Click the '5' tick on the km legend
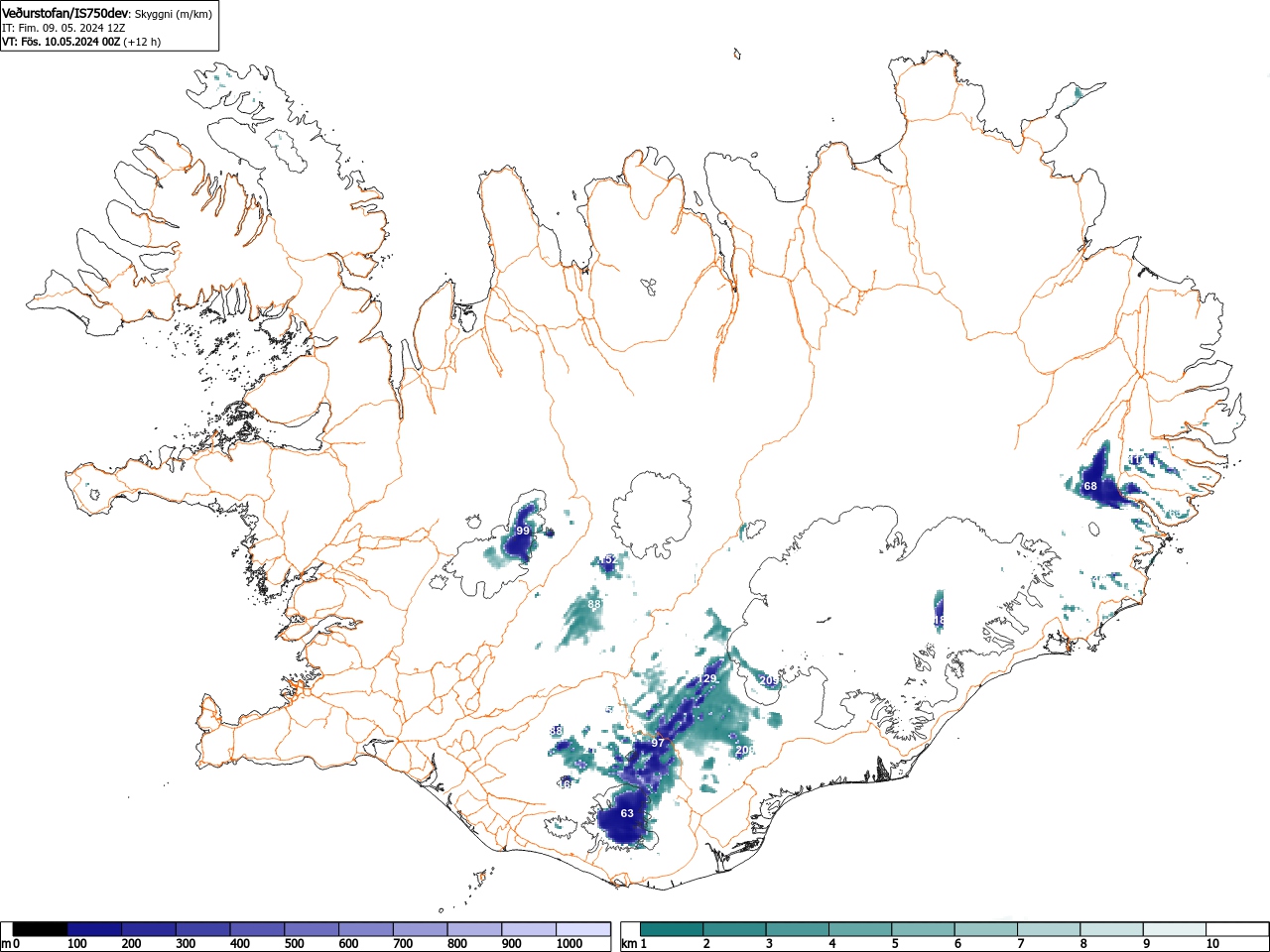 (895, 944)
